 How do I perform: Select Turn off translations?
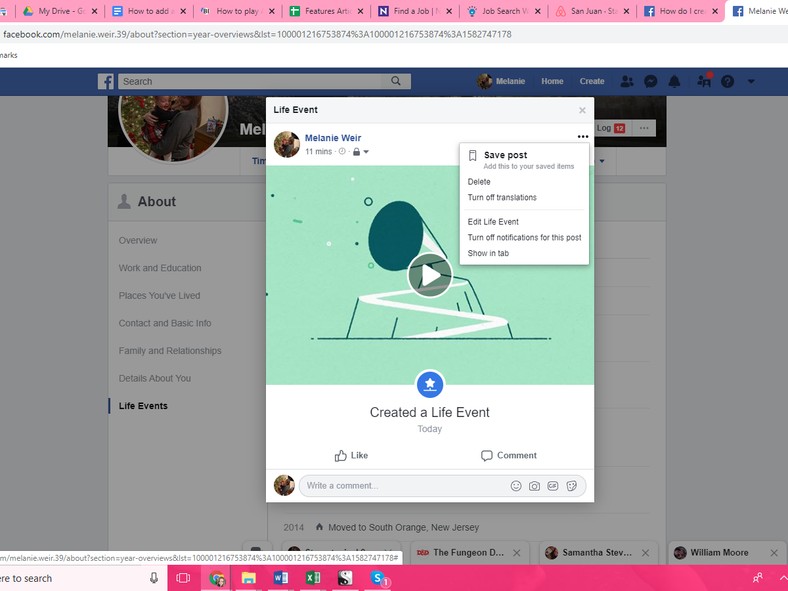[502, 198]
